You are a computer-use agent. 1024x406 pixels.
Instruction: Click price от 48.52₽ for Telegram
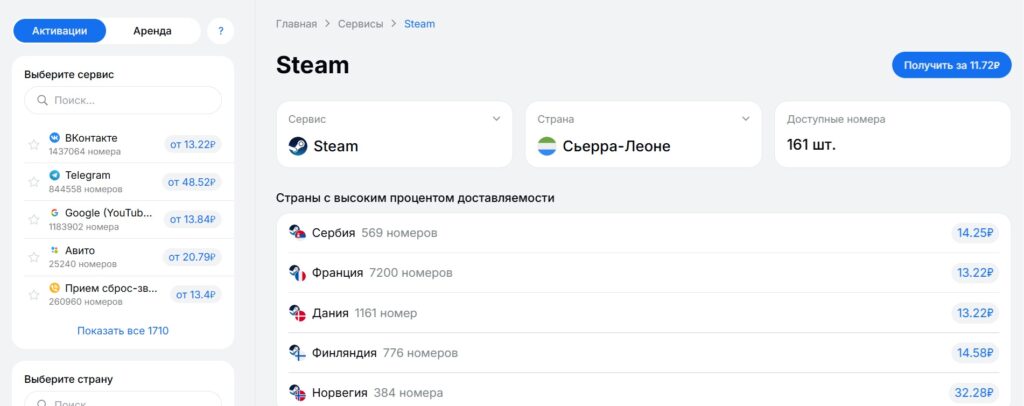click(192, 182)
